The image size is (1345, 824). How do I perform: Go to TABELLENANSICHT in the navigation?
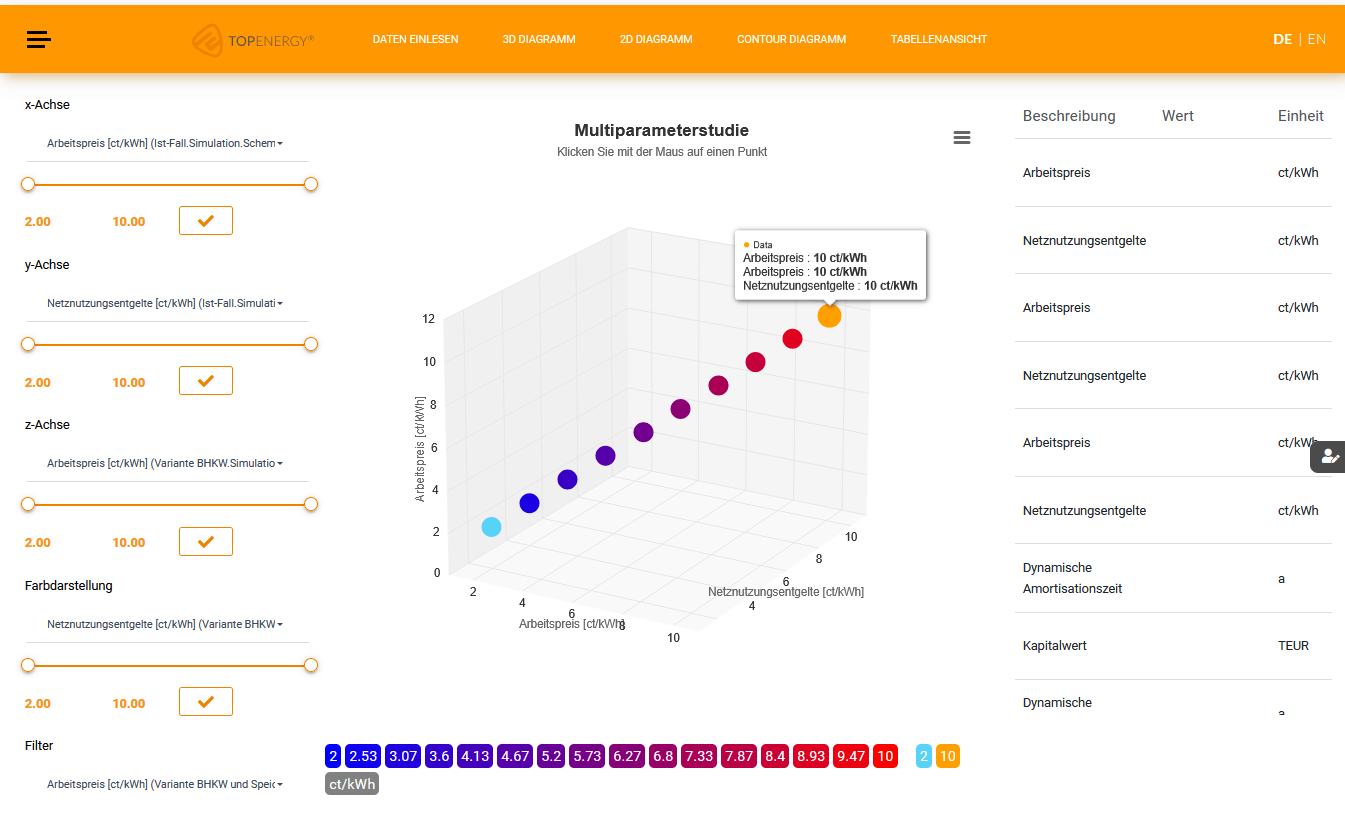pos(938,40)
